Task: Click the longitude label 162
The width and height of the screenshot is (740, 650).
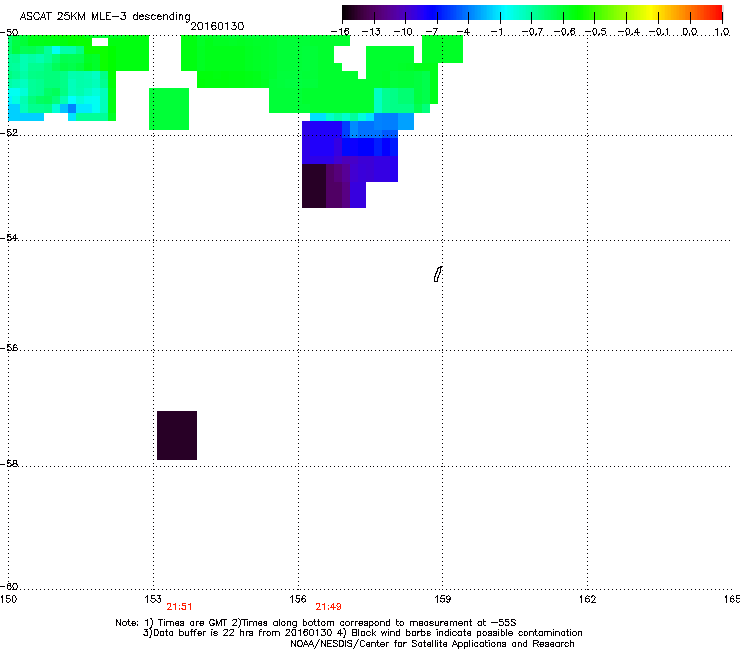Action: point(588,599)
